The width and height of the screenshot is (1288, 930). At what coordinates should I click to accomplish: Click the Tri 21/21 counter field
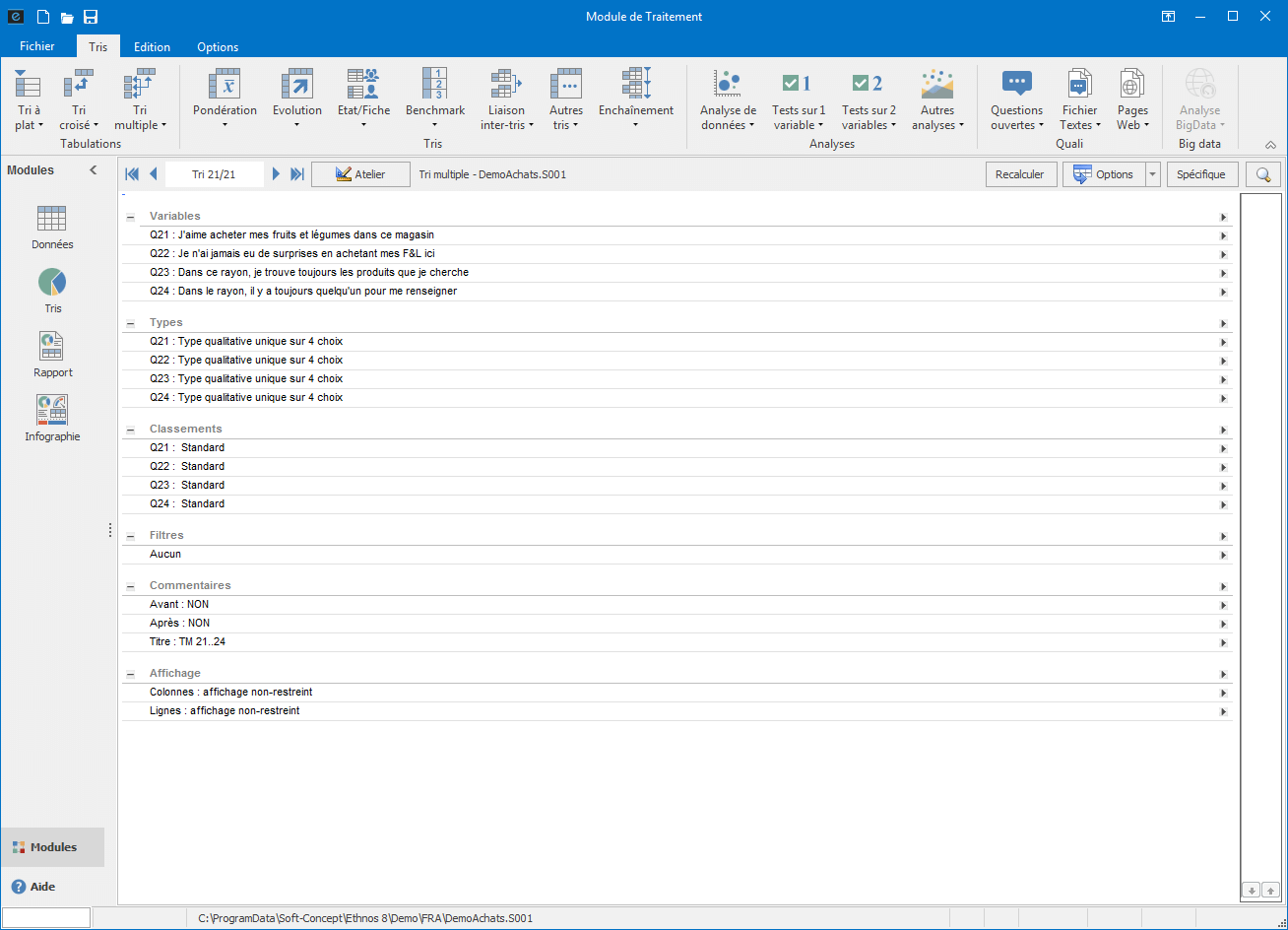pyautogui.click(x=214, y=174)
